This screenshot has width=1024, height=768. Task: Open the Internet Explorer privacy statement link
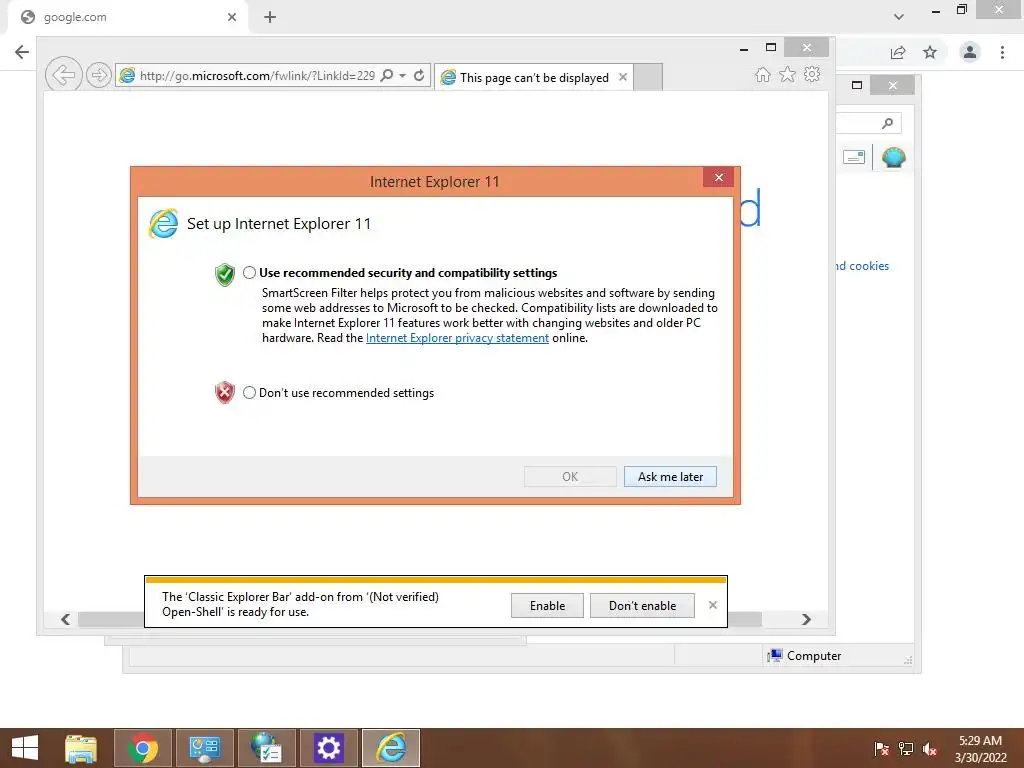pos(457,338)
